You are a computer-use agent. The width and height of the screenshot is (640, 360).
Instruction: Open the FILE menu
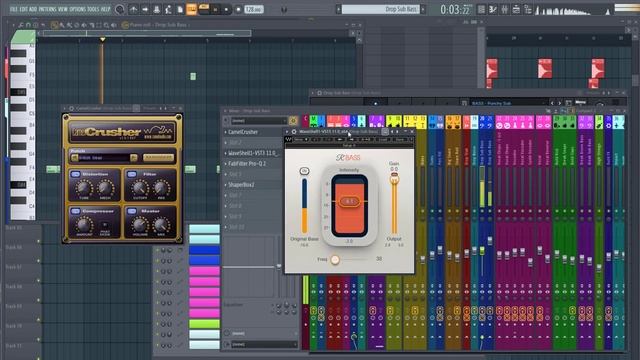[13, 9]
